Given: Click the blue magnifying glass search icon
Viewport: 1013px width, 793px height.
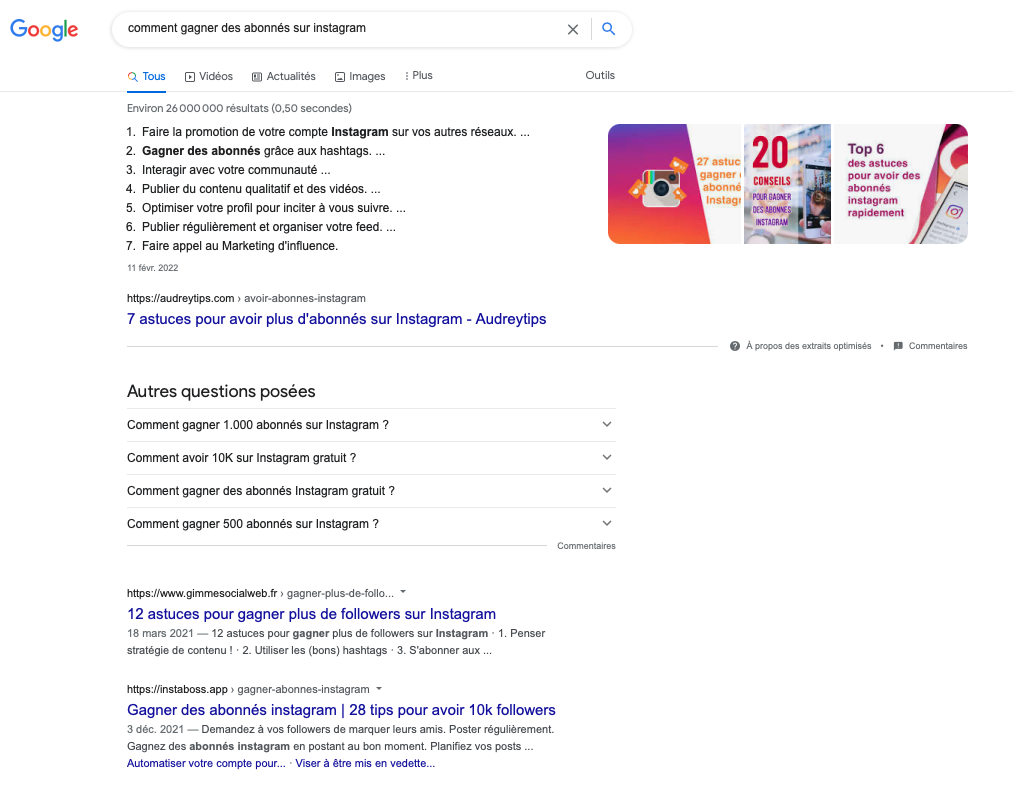Looking at the screenshot, I should pyautogui.click(x=609, y=28).
